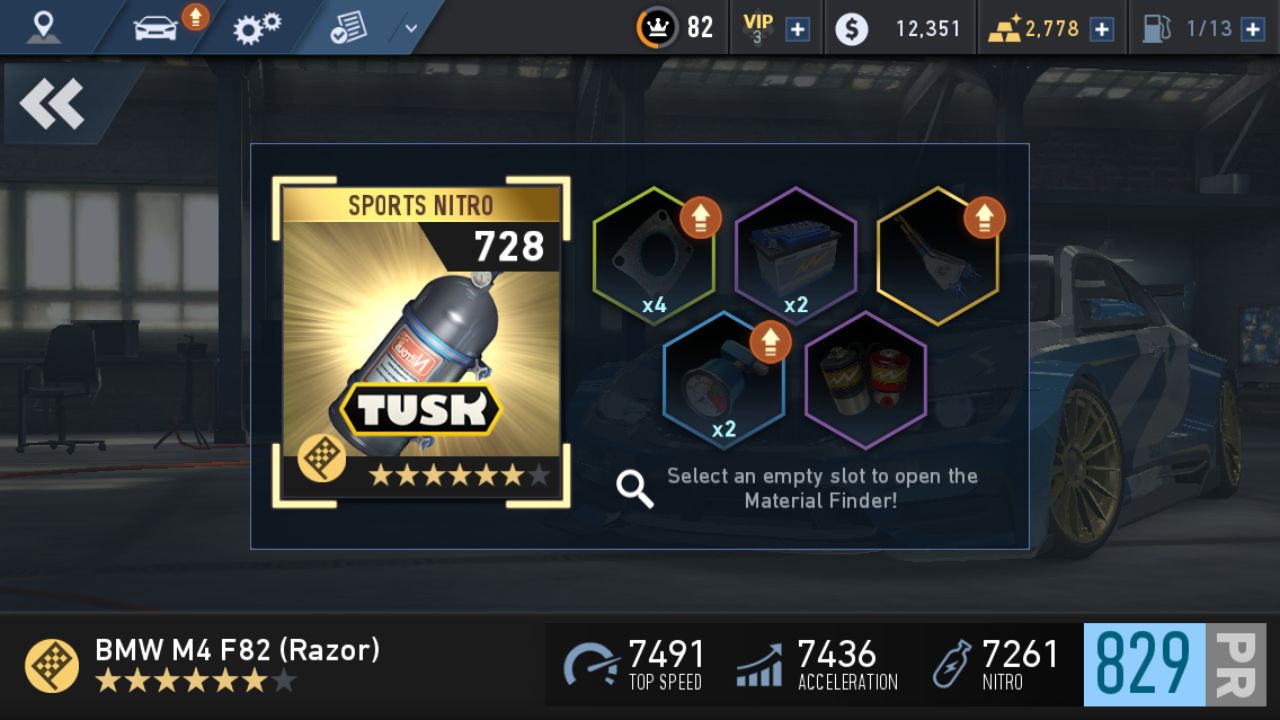Tap the cash balance dollar icon
The image size is (1280, 720).
(x=851, y=29)
